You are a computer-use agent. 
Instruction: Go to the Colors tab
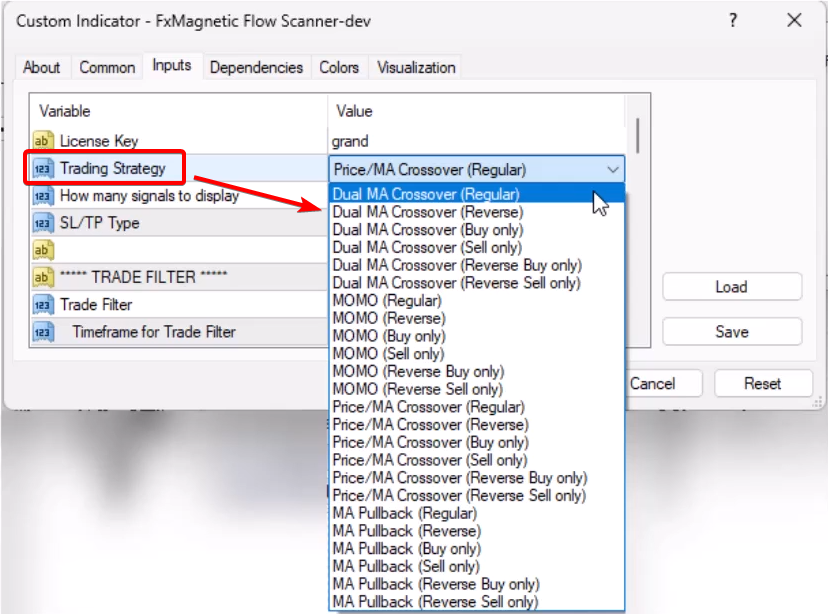pyautogui.click(x=339, y=67)
